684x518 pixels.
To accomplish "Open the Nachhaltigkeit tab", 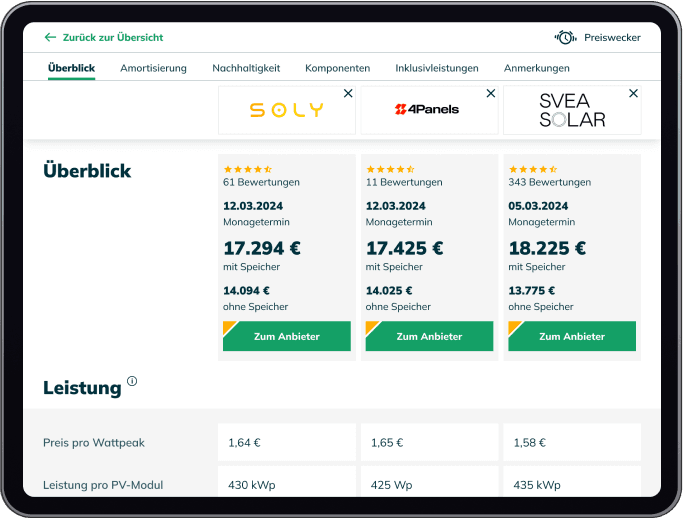I will click(x=246, y=68).
